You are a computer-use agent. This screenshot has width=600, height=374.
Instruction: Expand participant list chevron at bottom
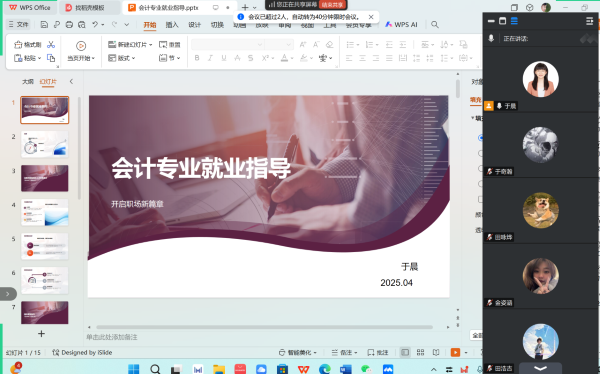[x=540, y=369]
